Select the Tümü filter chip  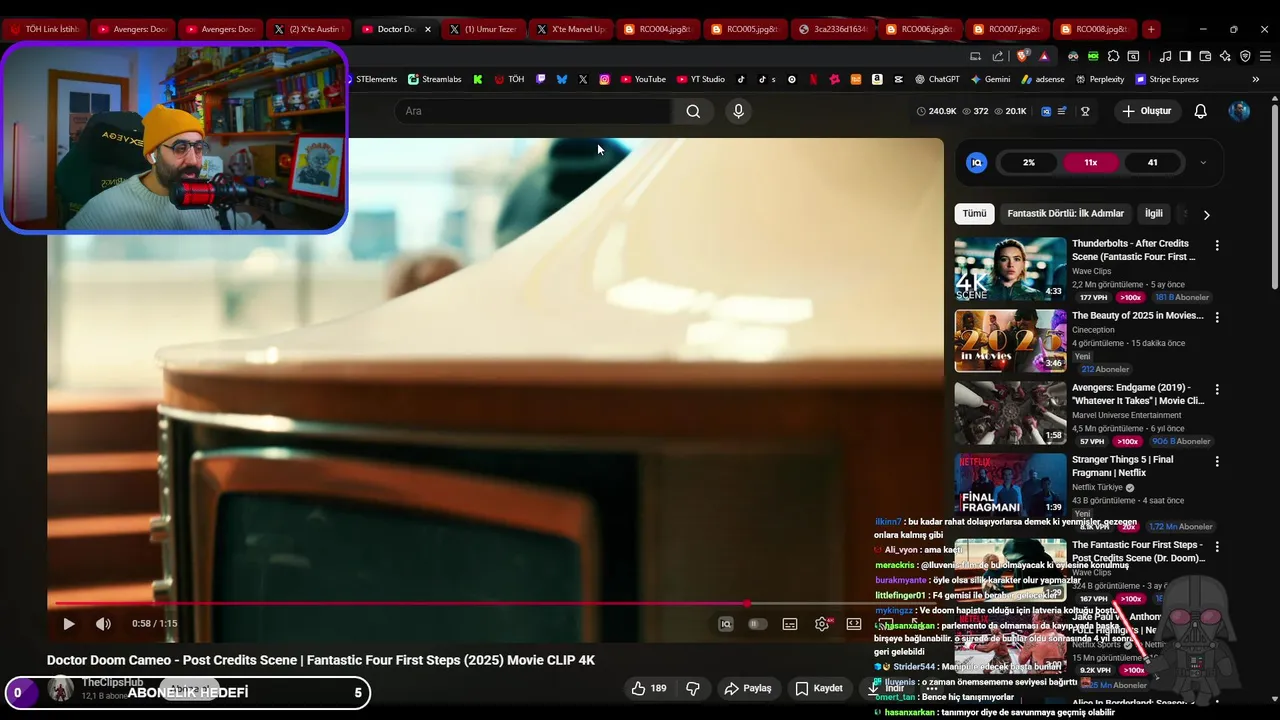click(x=974, y=214)
